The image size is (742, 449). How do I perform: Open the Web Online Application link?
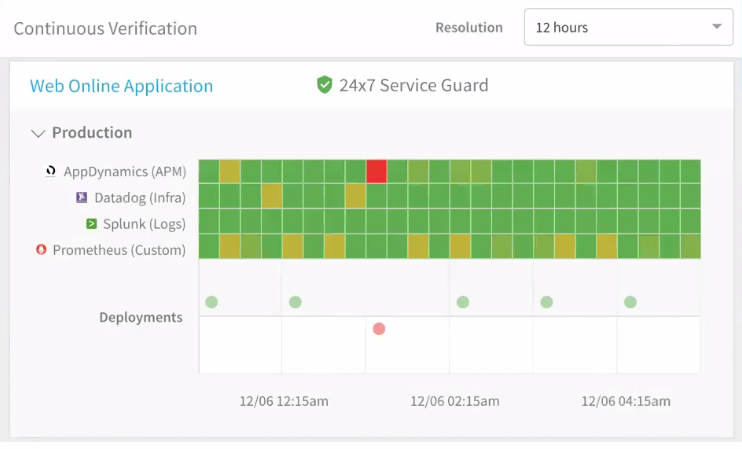[121, 86]
